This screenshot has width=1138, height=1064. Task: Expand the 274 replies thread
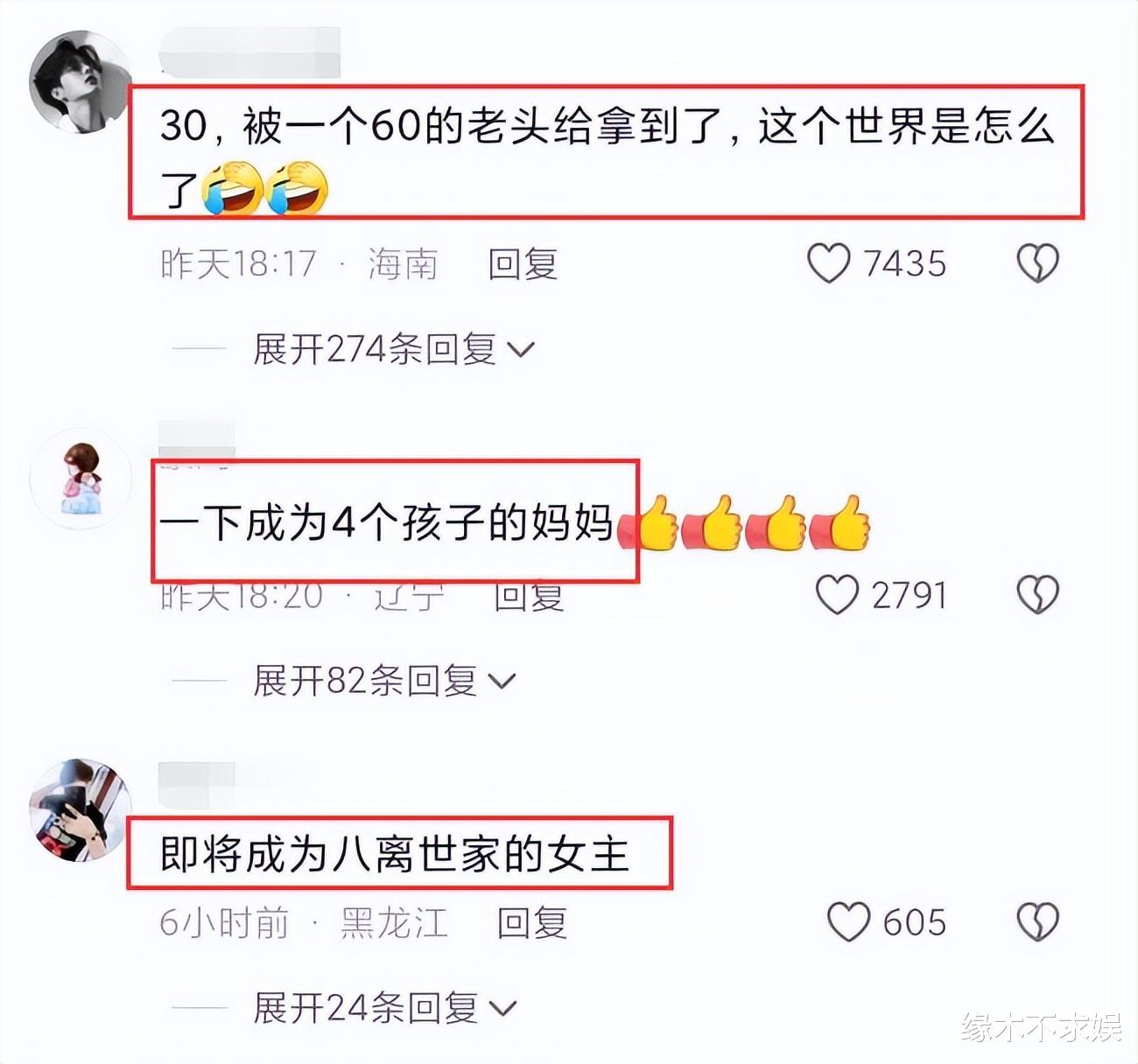pos(394,350)
